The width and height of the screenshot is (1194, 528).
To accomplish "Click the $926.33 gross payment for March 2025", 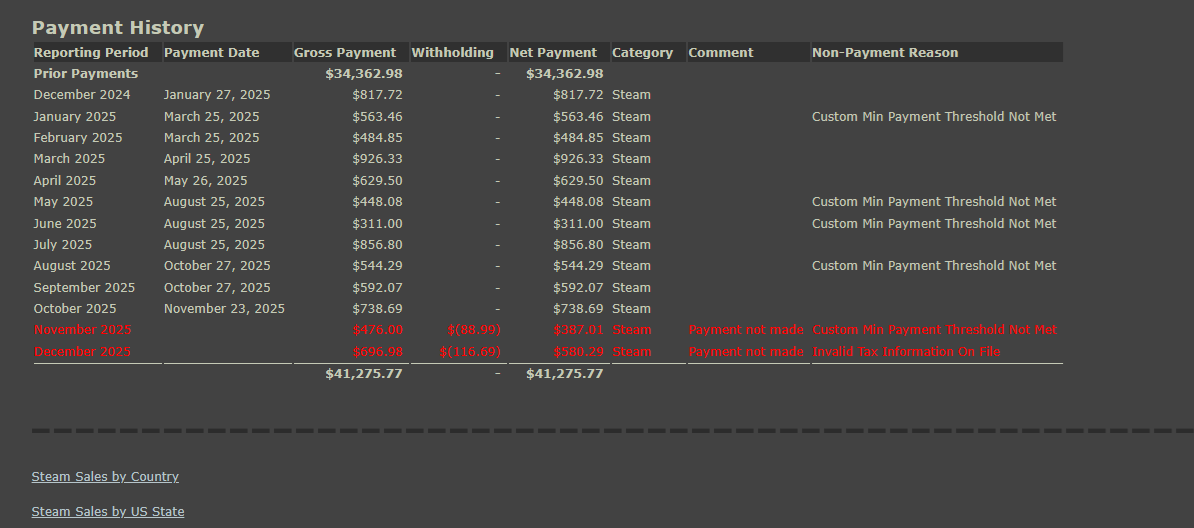I will [378, 158].
